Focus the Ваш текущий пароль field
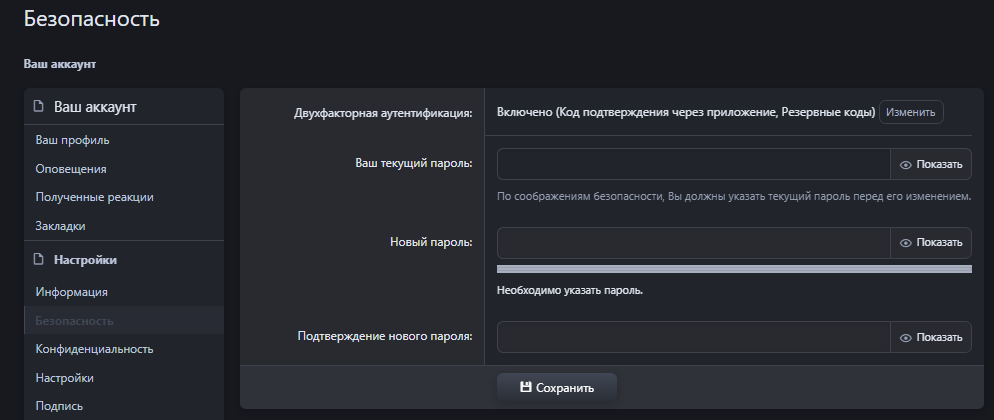This screenshot has width=994, height=420. (x=693, y=165)
